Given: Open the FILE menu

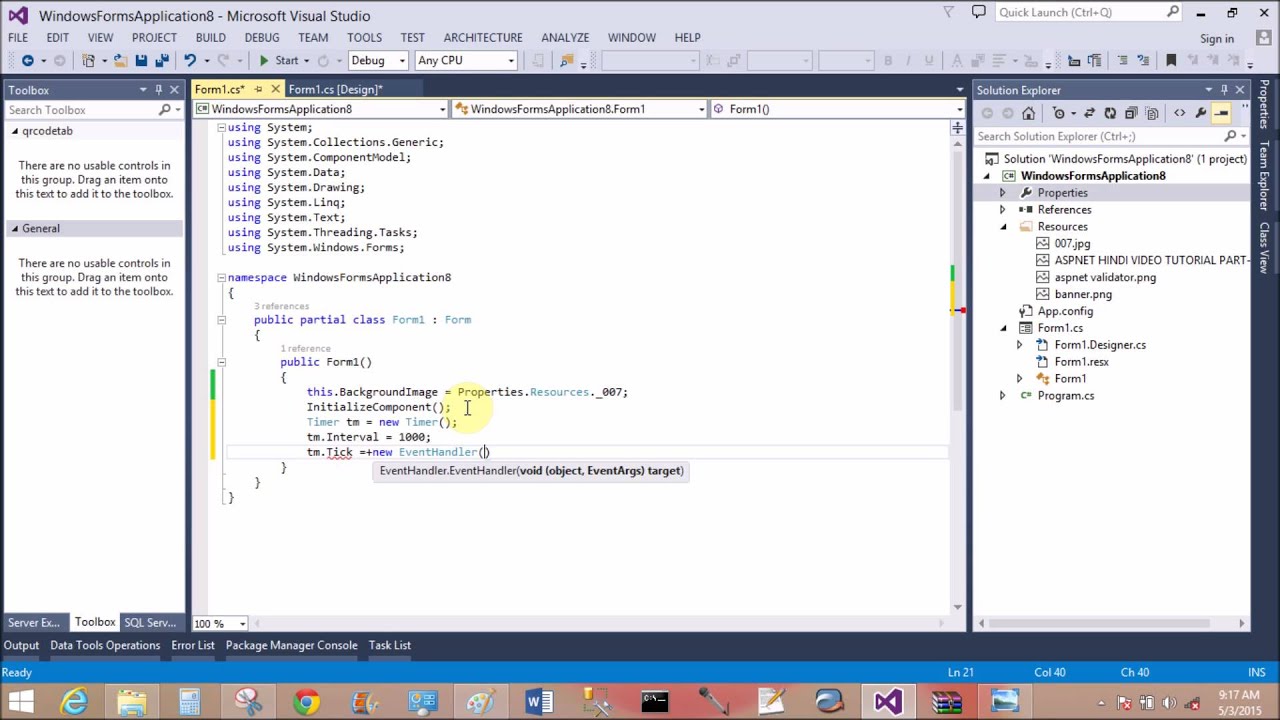Looking at the screenshot, I should 18,37.
